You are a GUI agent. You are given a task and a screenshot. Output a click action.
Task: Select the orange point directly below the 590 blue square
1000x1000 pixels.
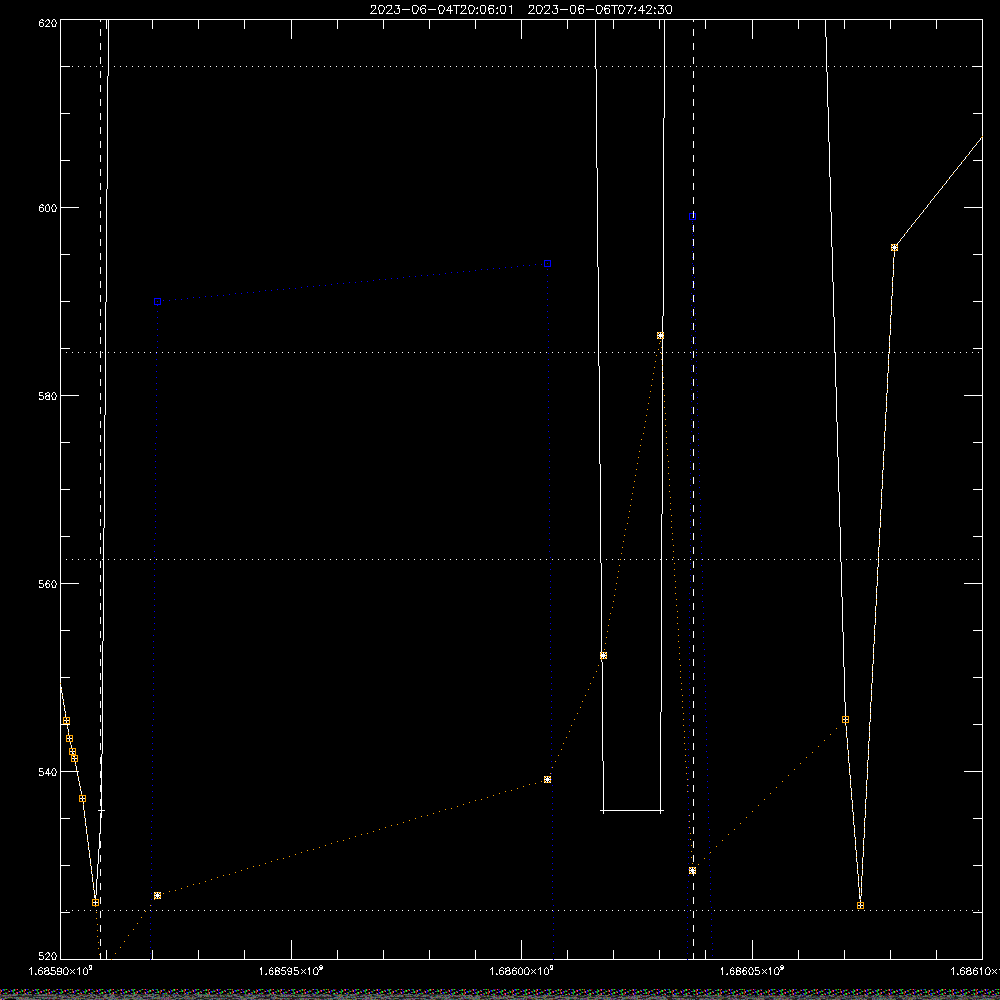(x=158, y=895)
